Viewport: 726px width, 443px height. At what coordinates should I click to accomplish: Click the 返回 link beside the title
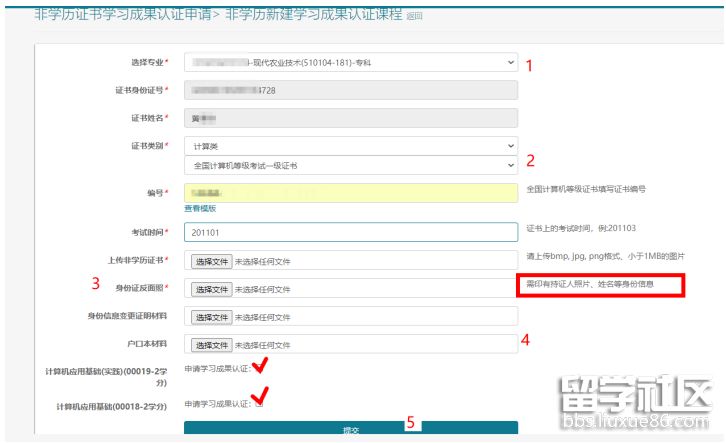click(415, 16)
